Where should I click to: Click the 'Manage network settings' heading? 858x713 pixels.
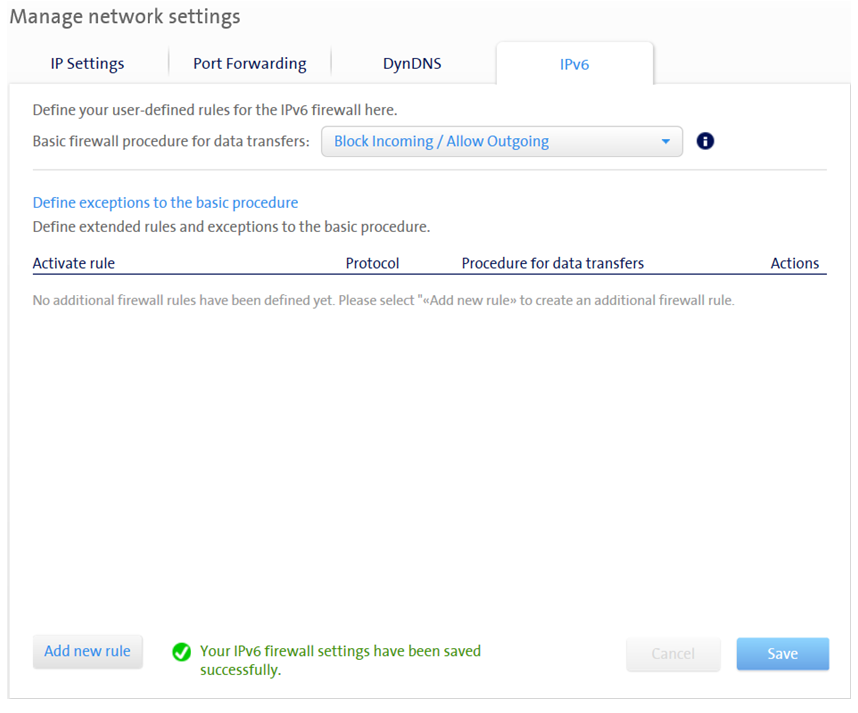point(125,17)
